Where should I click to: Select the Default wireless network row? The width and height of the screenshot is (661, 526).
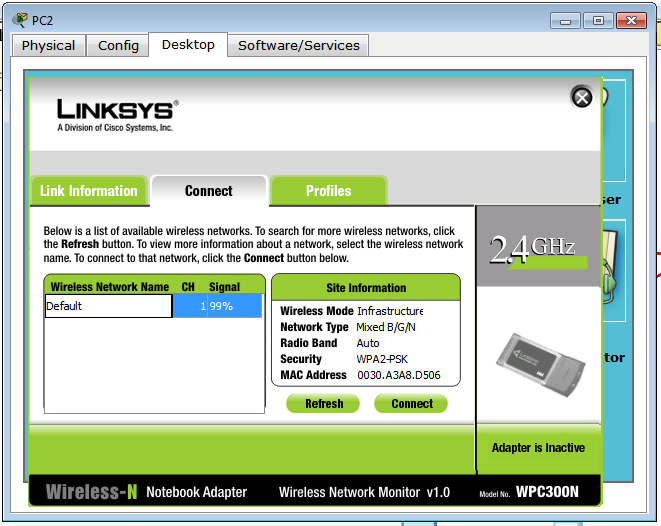[153, 306]
